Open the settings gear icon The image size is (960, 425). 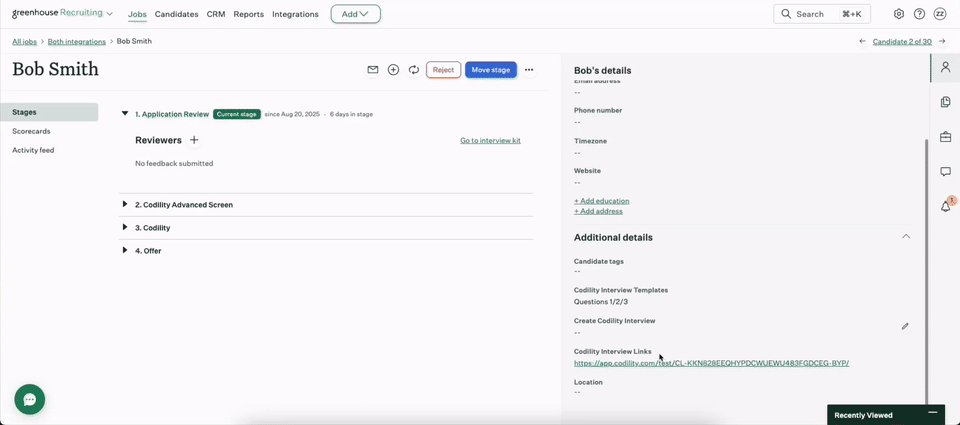(x=899, y=14)
